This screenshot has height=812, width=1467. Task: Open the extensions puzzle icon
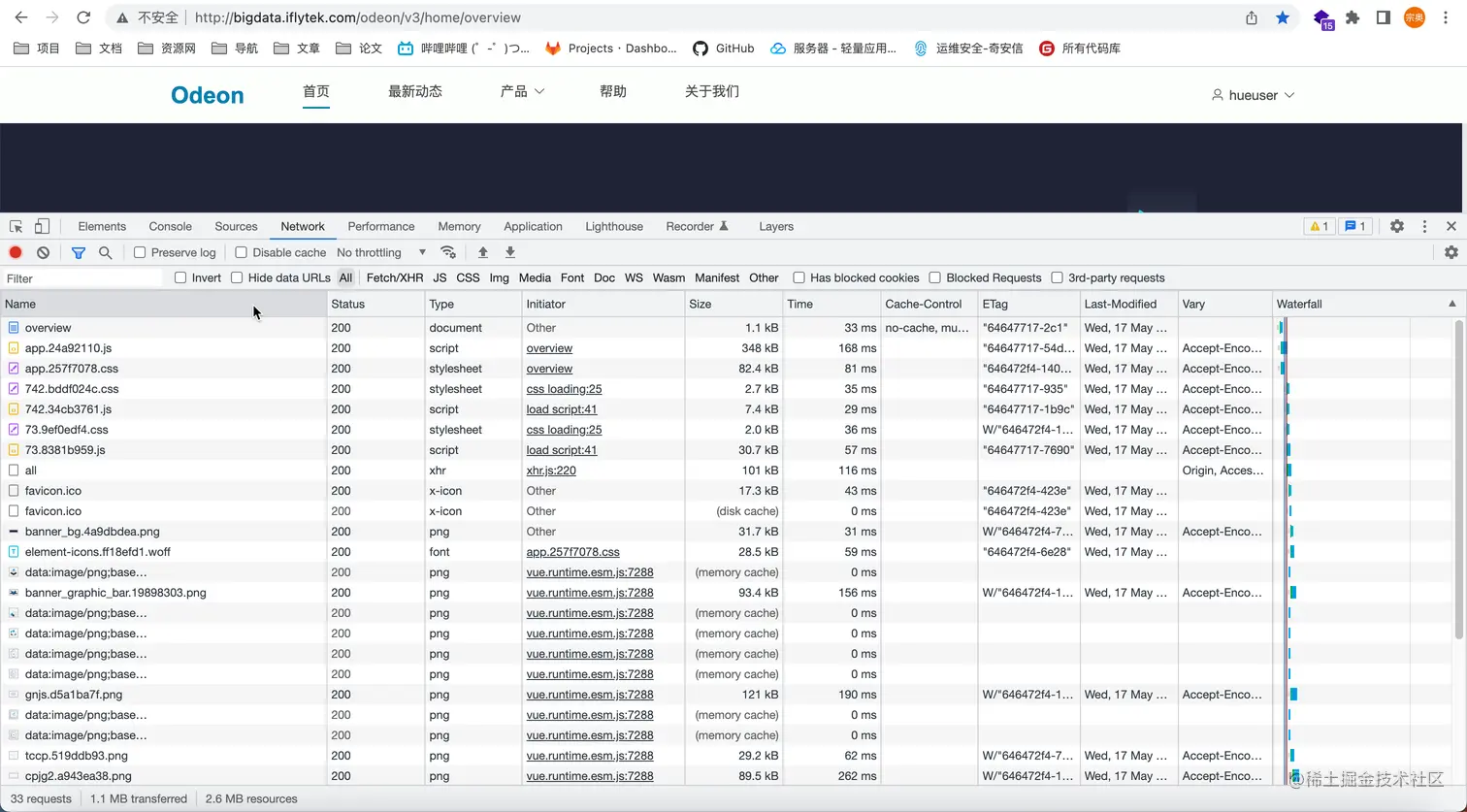click(x=1353, y=17)
